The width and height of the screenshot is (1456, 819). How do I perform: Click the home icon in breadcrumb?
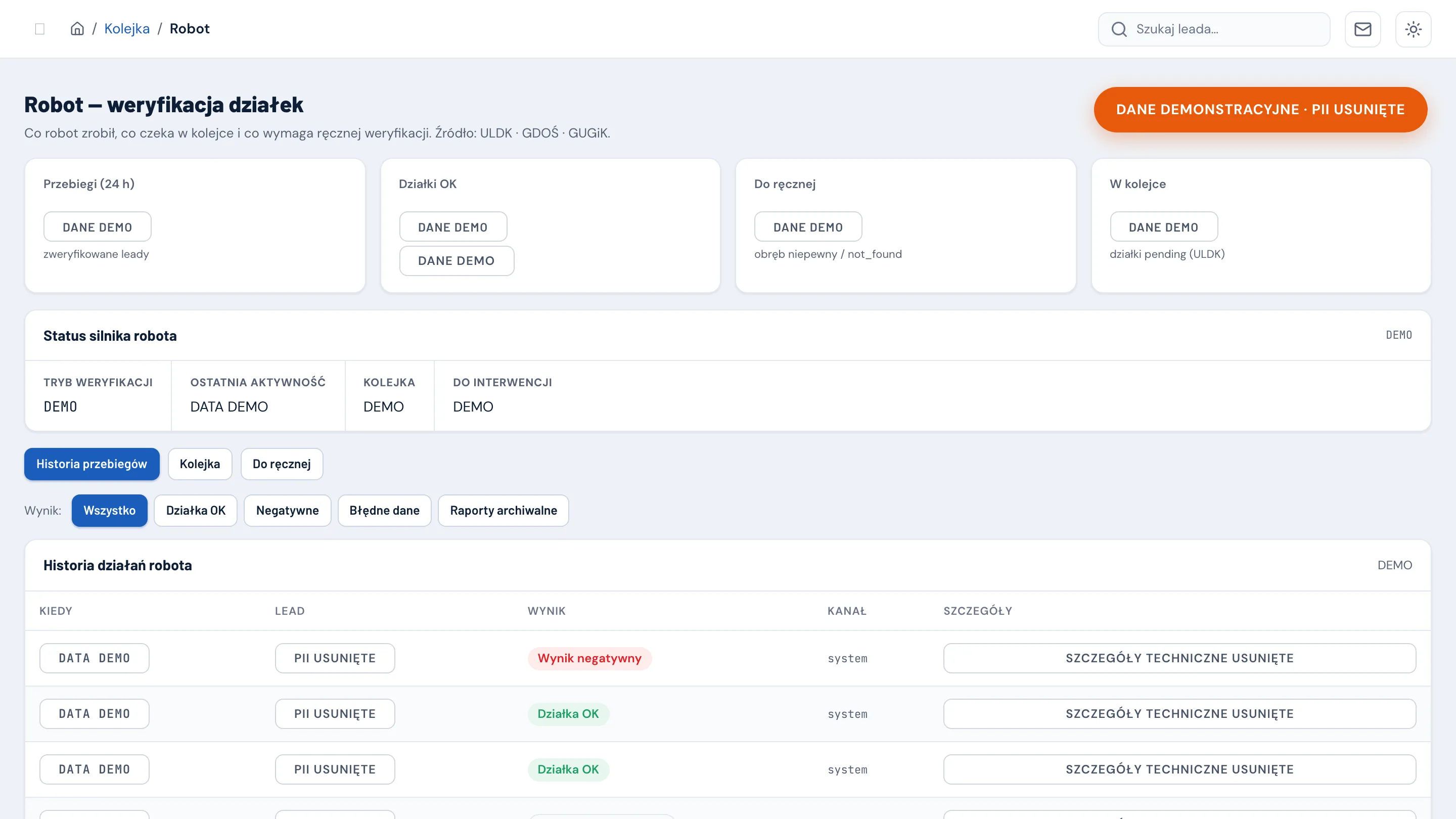coord(77,29)
